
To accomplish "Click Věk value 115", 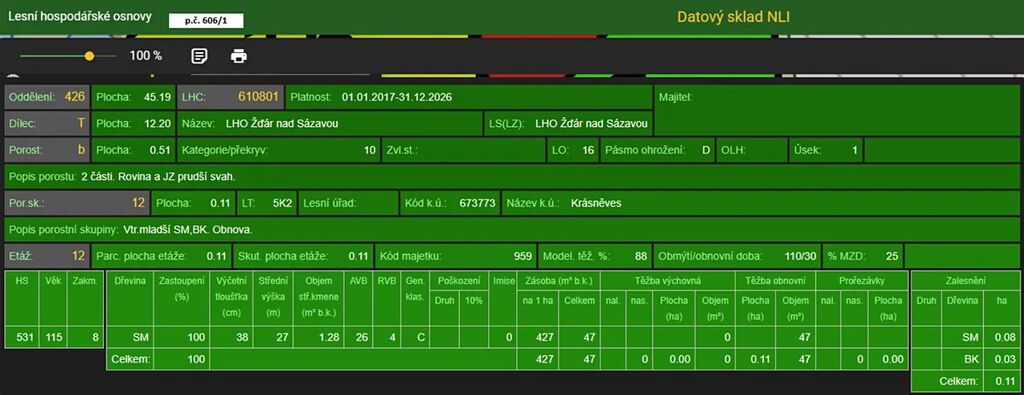I will click(x=52, y=338).
